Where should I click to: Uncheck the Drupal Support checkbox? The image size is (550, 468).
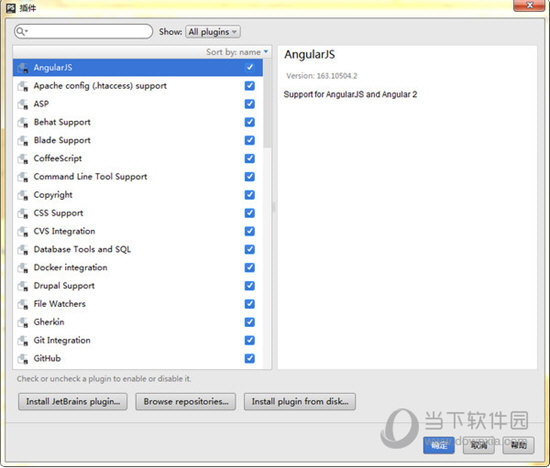(x=250, y=286)
